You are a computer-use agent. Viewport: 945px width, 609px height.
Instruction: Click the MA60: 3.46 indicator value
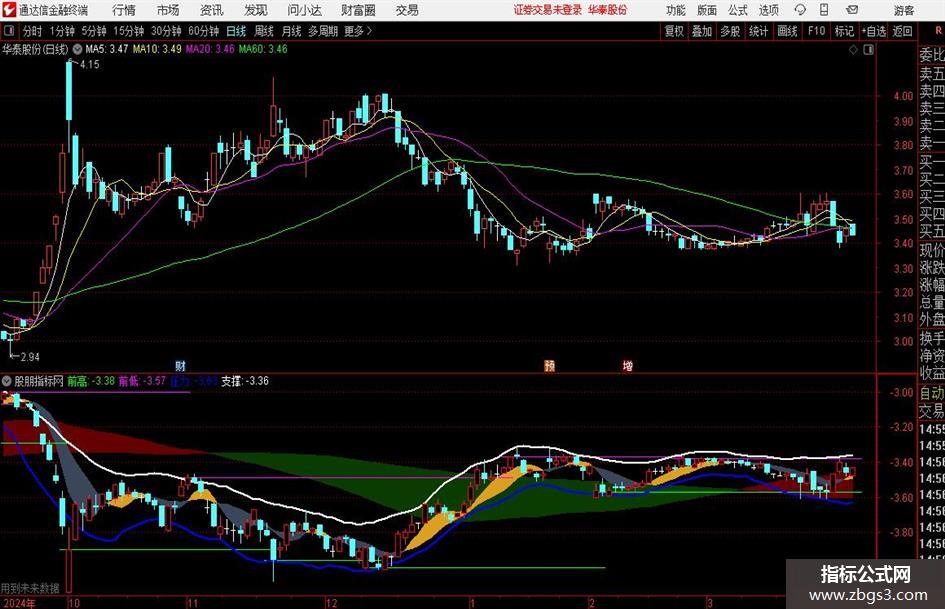point(263,49)
